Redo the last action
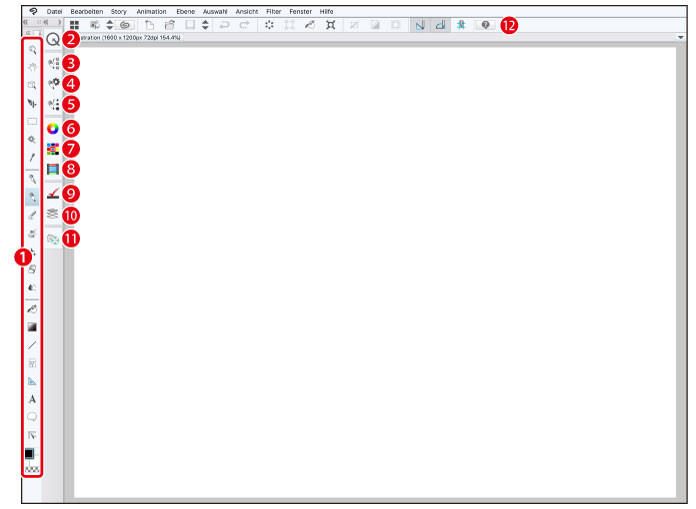 245,25
